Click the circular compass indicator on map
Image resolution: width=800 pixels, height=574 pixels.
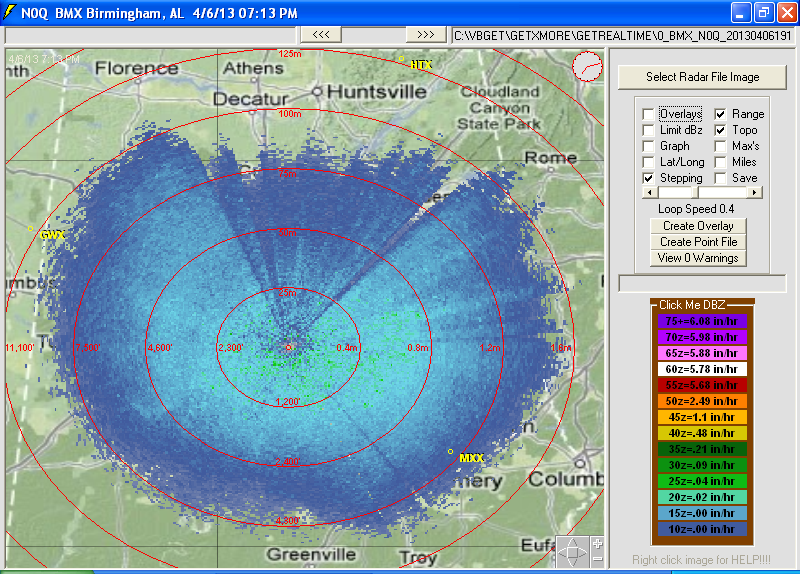[x=587, y=67]
